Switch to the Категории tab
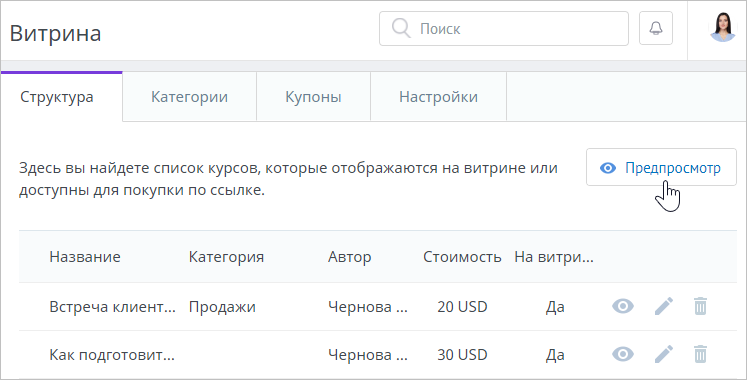The height and width of the screenshot is (380, 747). tap(189, 97)
